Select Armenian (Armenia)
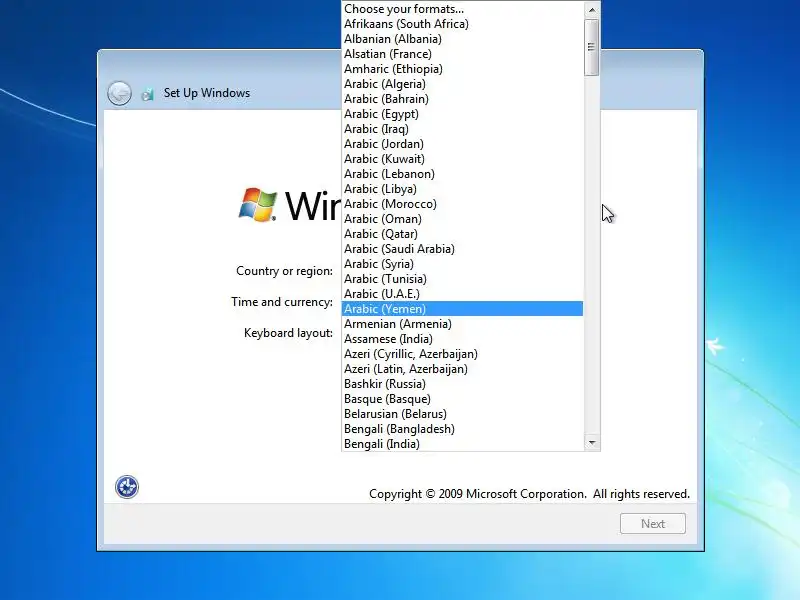800x600 pixels. click(462, 324)
